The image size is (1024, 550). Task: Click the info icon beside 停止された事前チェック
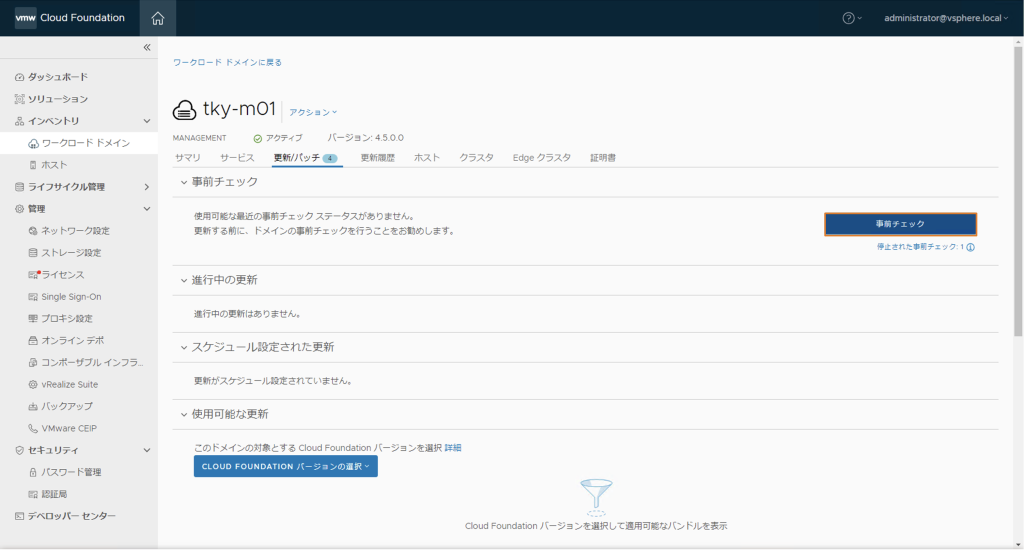click(x=970, y=247)
